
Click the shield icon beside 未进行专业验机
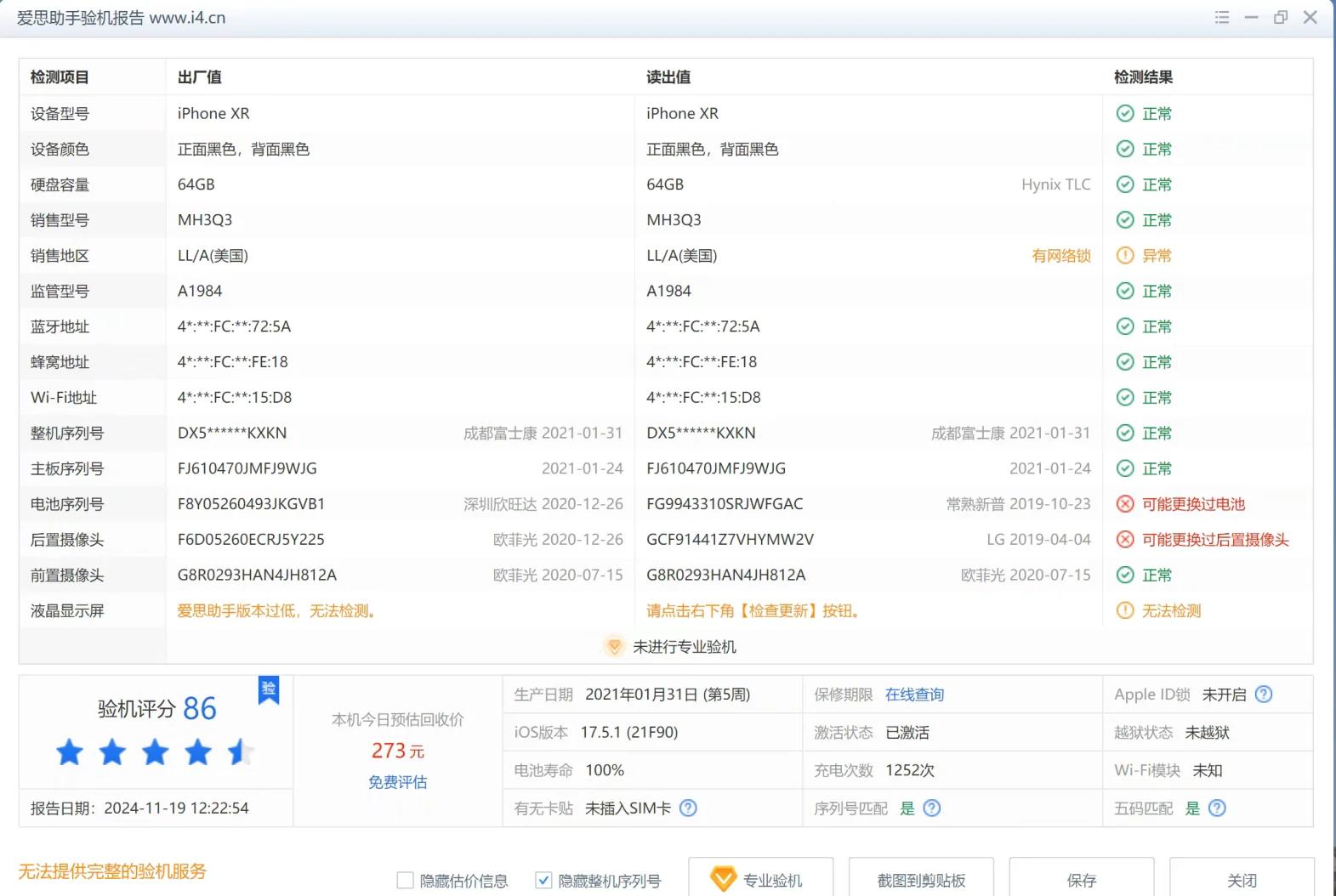(x=614, y=646)
